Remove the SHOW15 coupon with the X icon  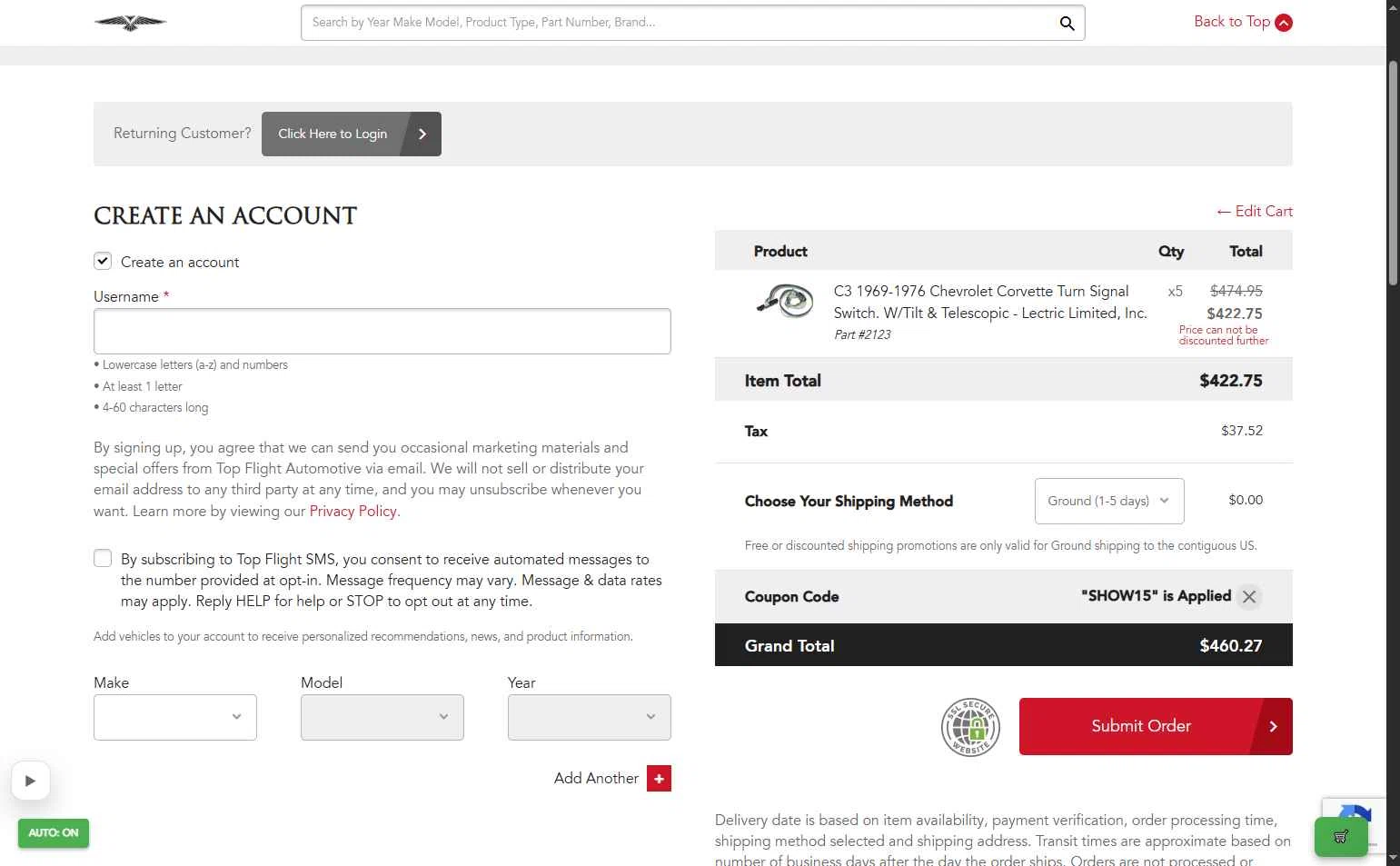pos(1249,597)
